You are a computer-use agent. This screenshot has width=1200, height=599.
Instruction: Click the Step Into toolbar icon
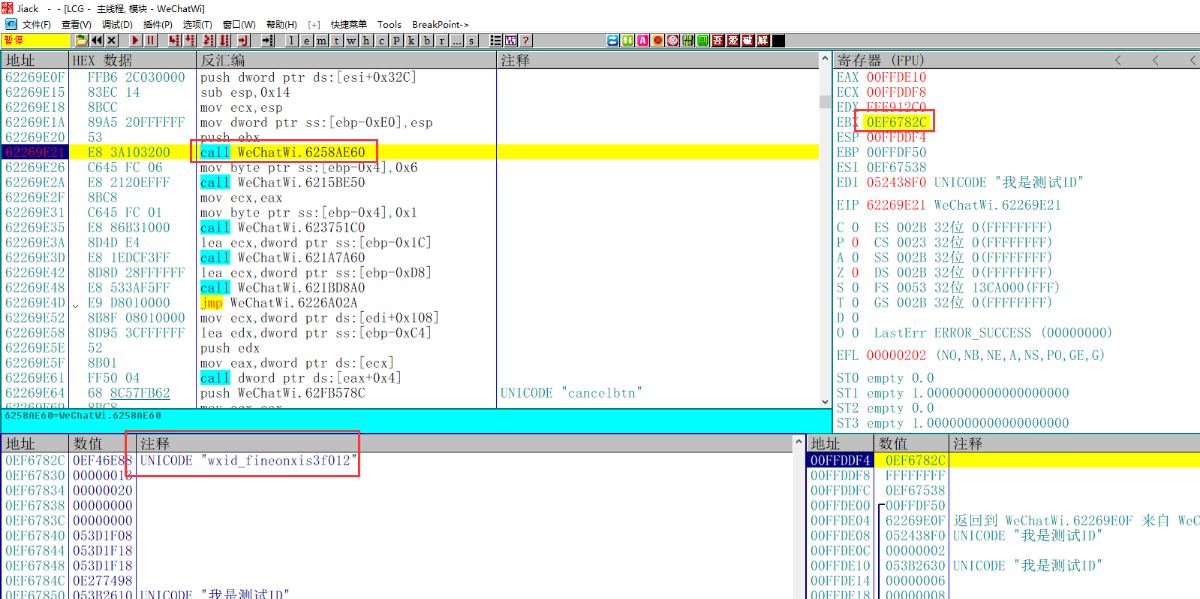[x=174, y=40]
